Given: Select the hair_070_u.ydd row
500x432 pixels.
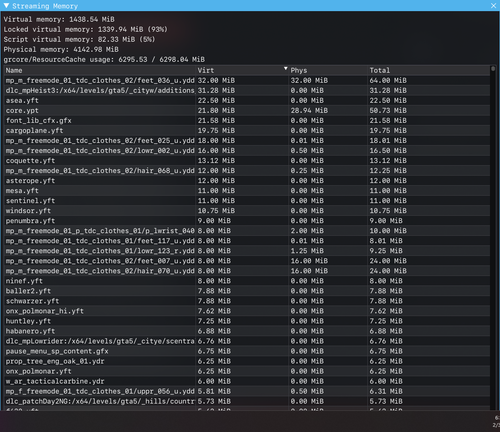Looking at the screenshot, I should (x=247, y=271).
